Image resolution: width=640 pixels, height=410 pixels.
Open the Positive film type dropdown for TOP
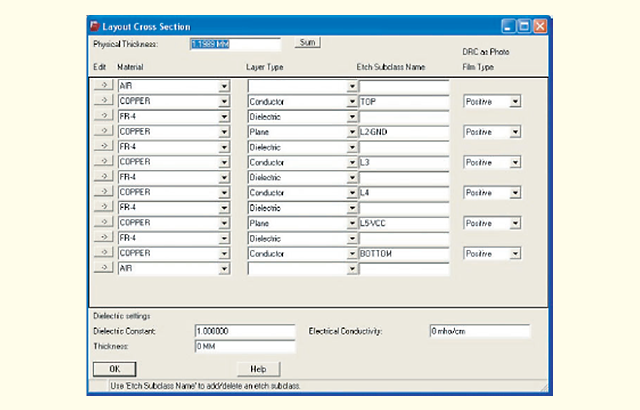coord(515,101)
